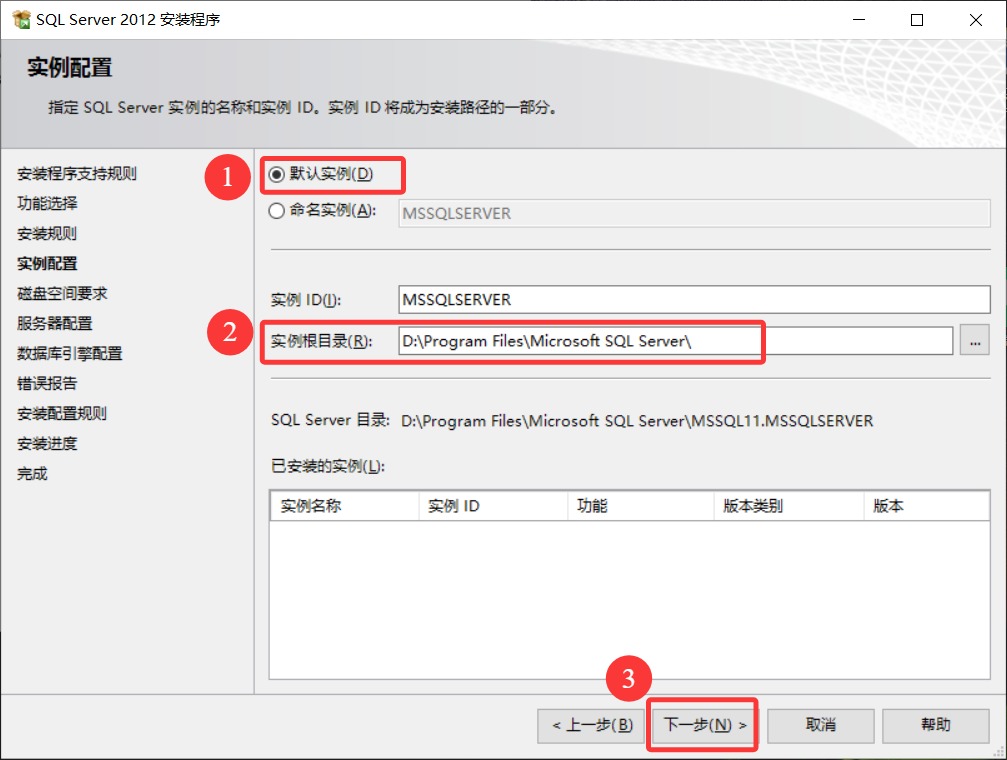Screen dimensions: 1007x760
Task: Select 完成 in the step list
Action: [x=32, y=474]
